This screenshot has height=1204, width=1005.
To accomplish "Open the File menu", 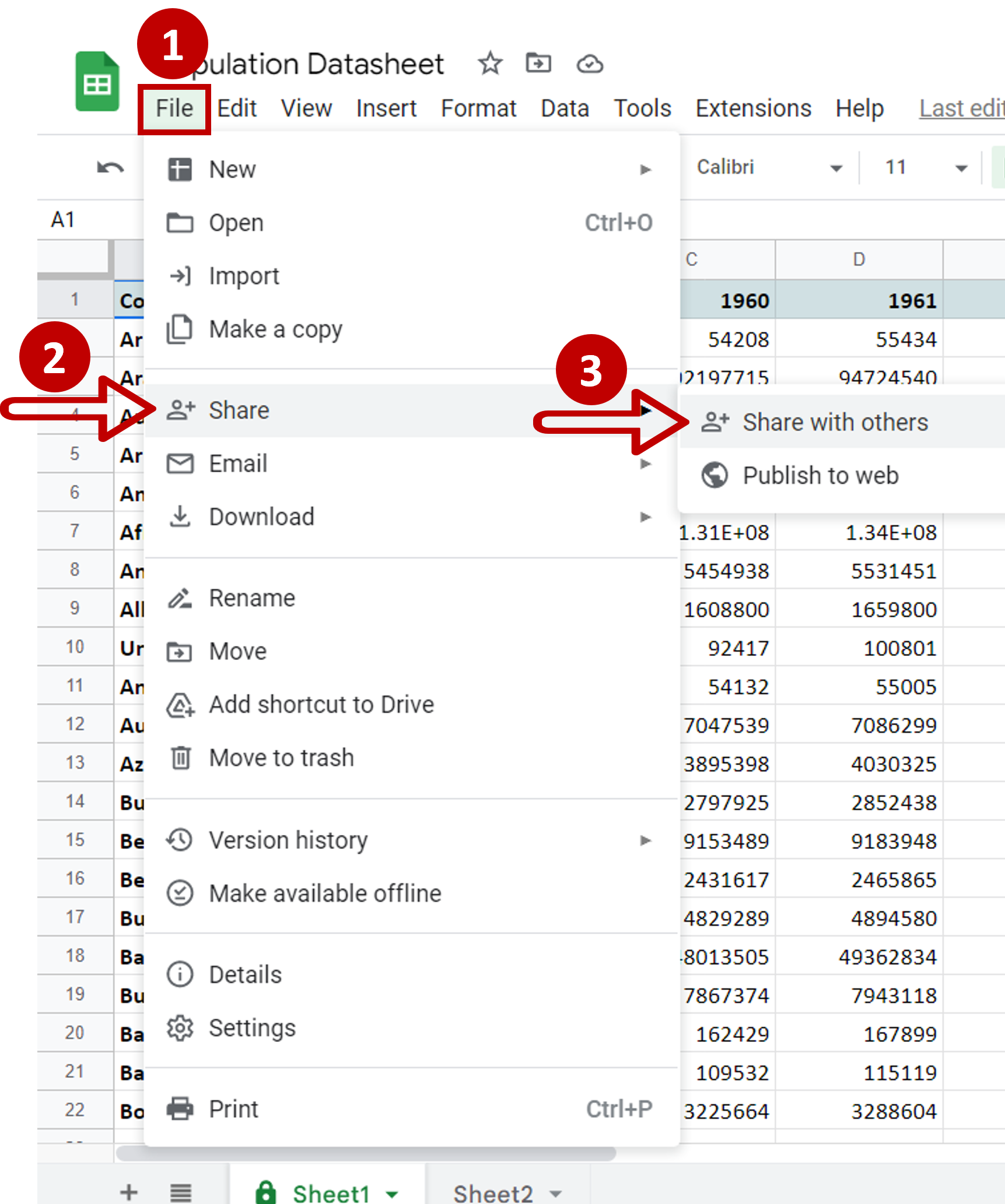I will 174,108.
